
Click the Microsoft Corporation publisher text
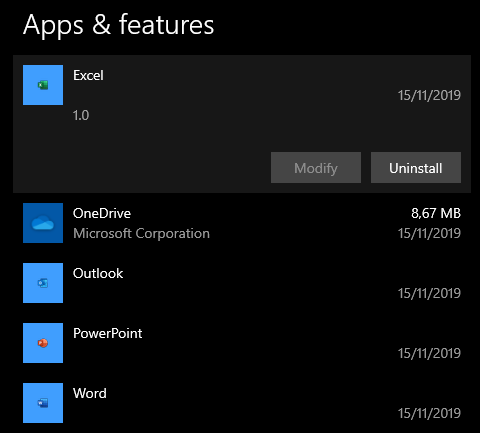141,233
